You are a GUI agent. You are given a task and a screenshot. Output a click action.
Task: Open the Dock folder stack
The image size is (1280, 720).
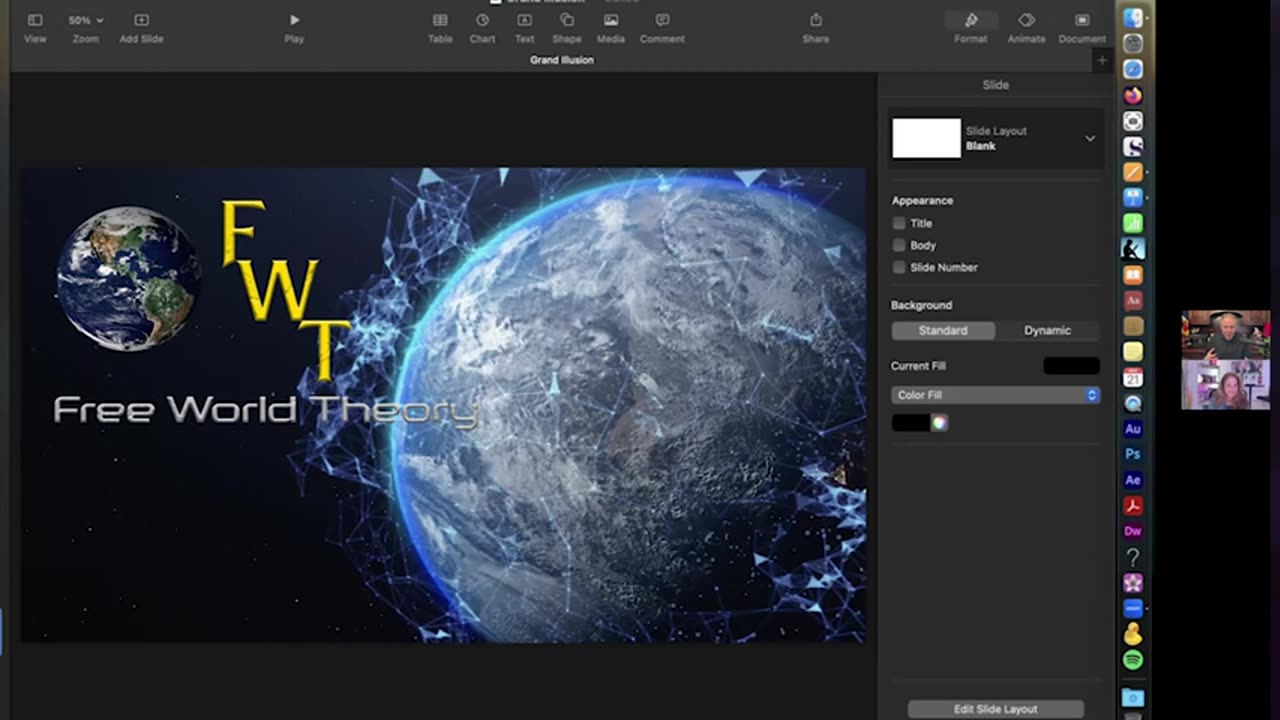1133,697
